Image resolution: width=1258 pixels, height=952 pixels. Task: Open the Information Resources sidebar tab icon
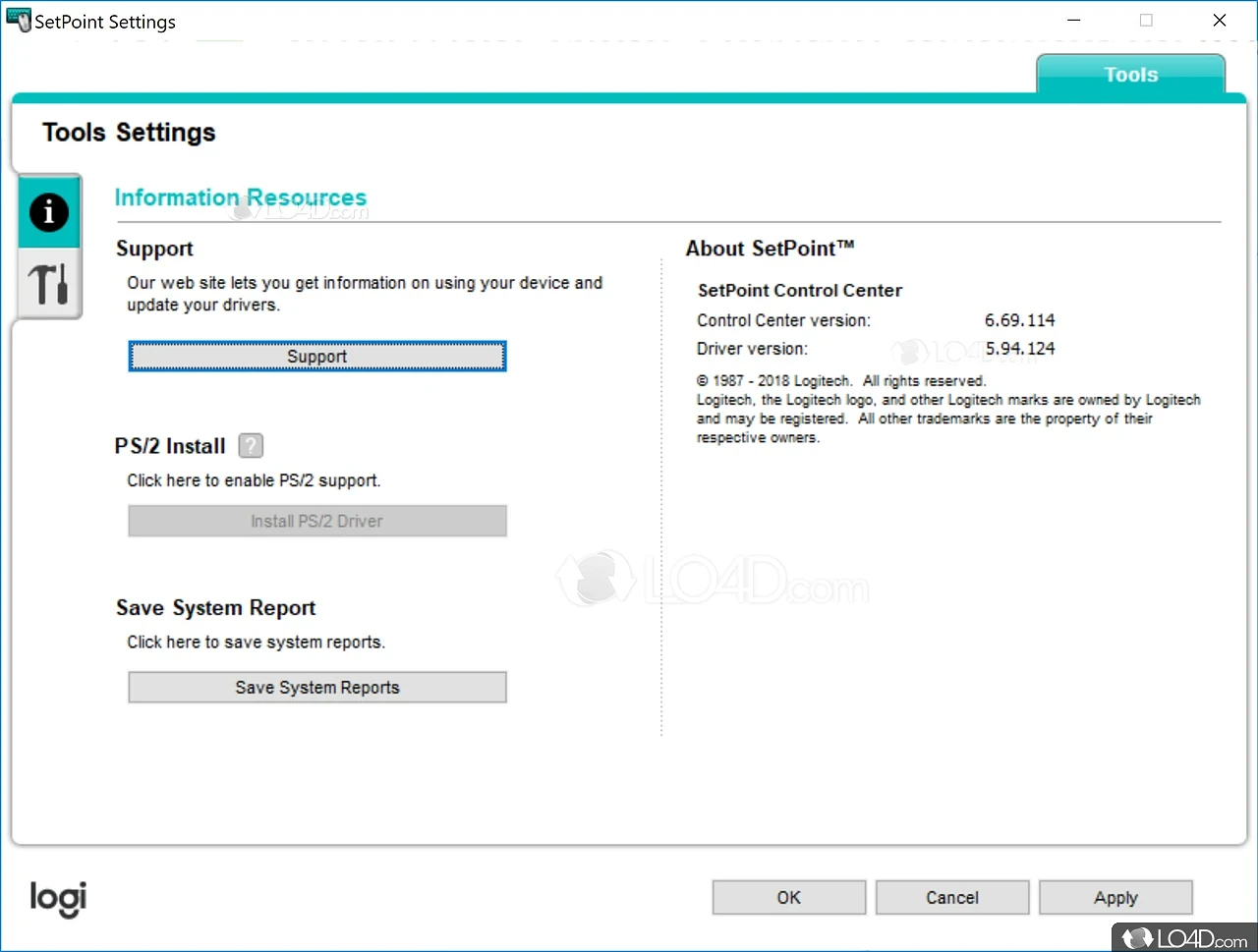tap(48, 212)
